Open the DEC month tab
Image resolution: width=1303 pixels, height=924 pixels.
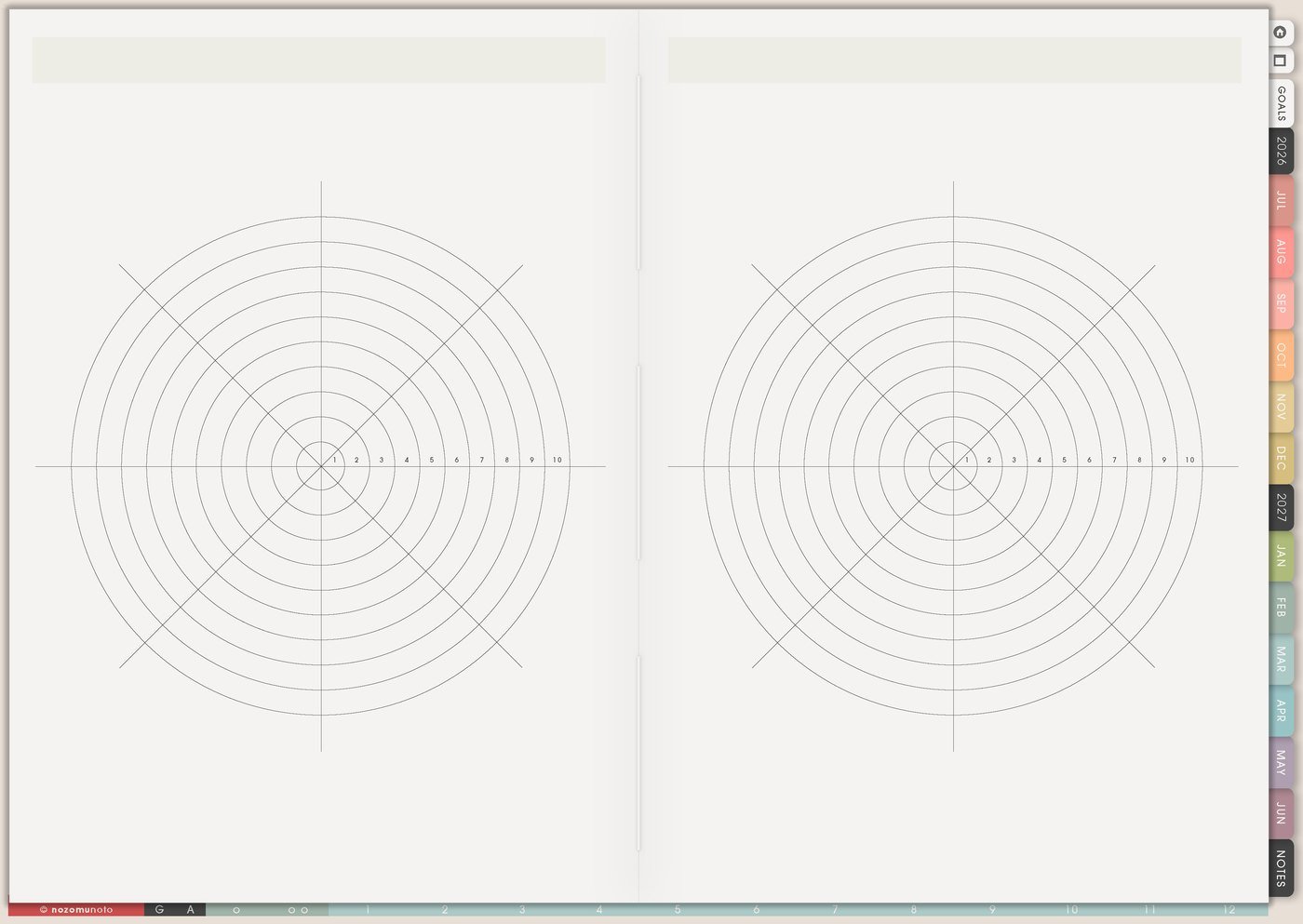click(1281, 457)
